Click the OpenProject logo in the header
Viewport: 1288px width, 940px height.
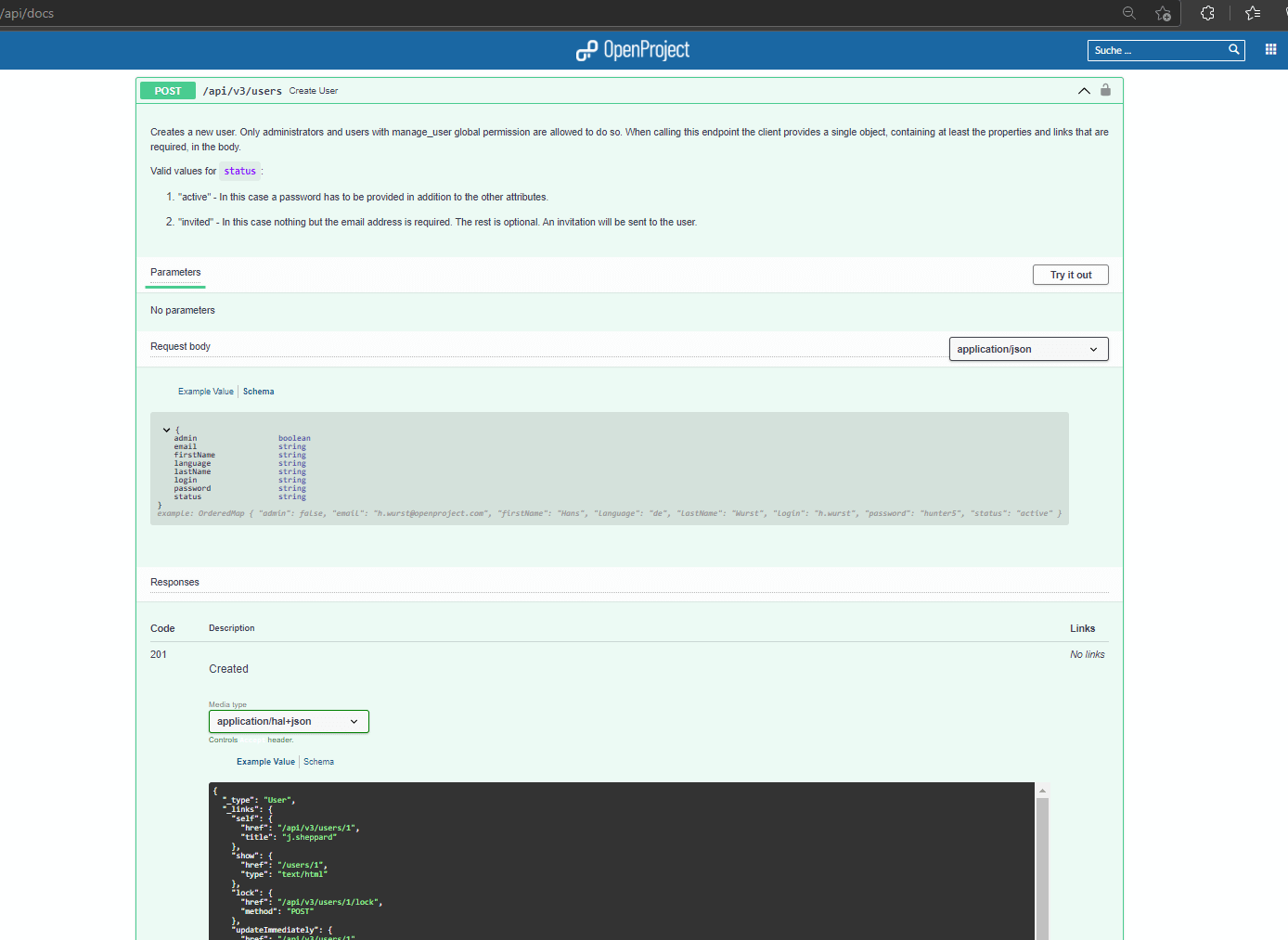632,49
